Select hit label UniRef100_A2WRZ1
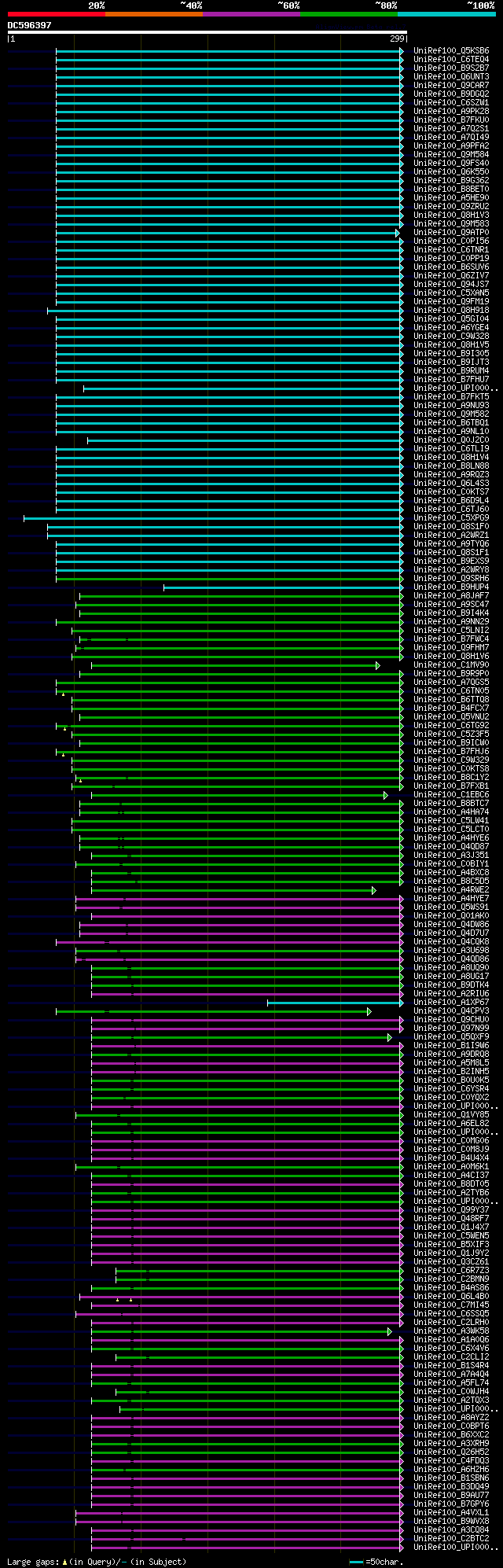The height and width of the screenshot is (1568, 503). tap(451, 536)
